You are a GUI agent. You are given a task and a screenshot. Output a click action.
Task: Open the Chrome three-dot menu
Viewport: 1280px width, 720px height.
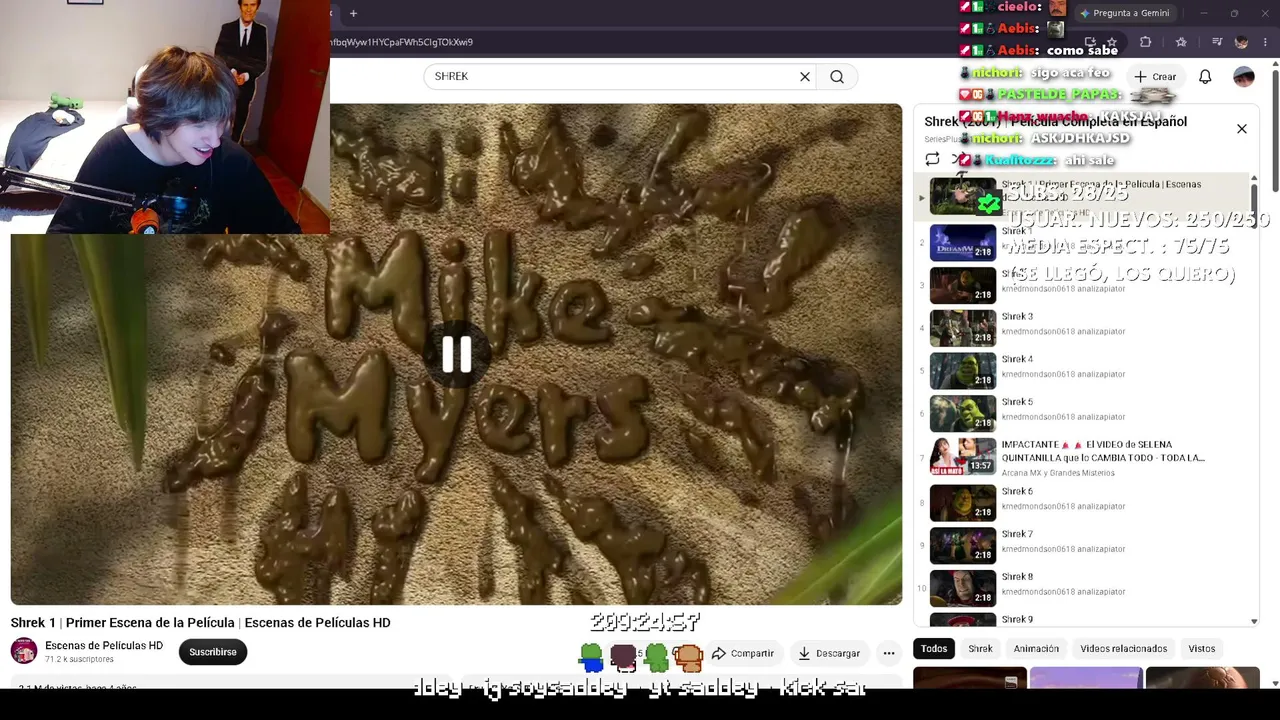[1266, 42]
